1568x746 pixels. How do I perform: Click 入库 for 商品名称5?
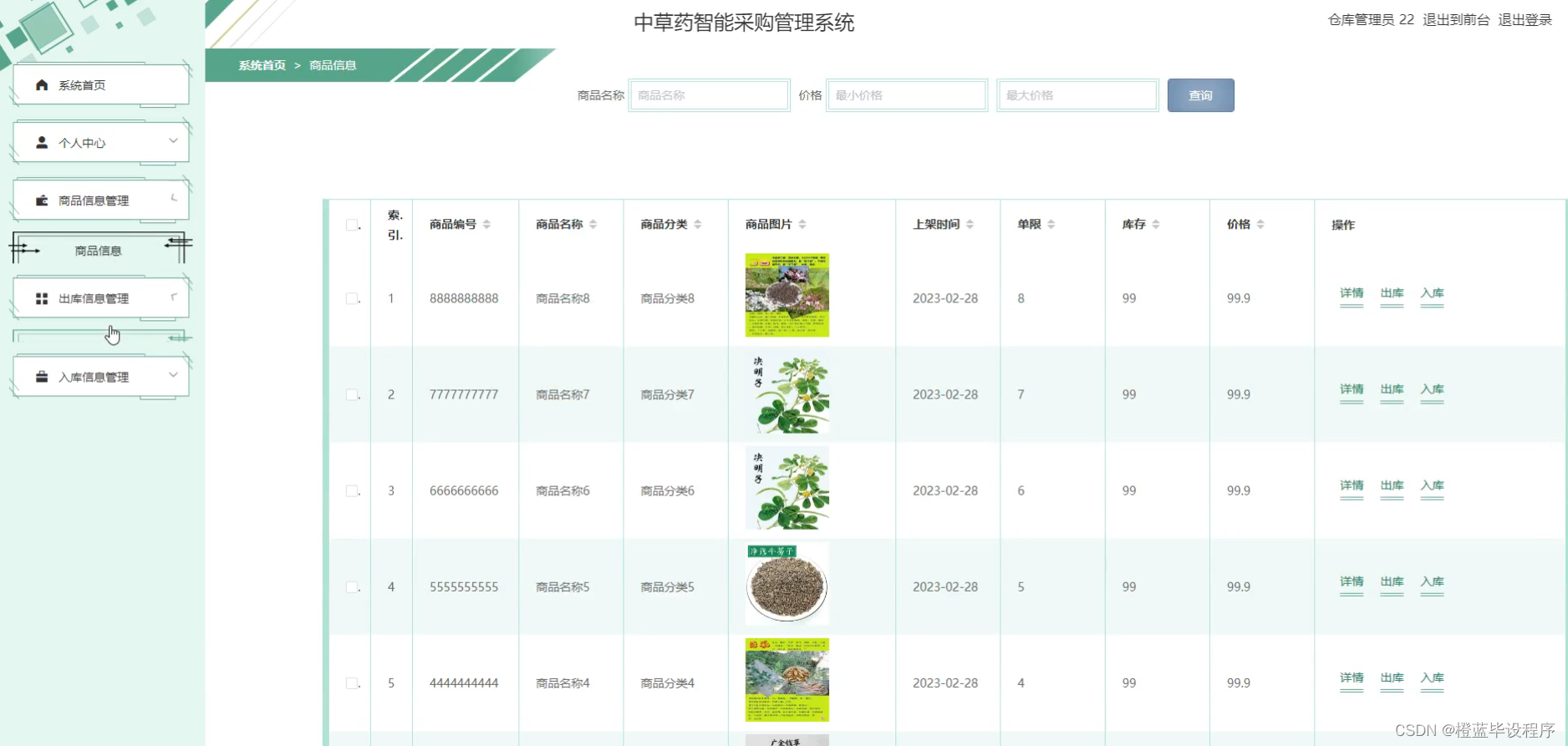pos(1432,581)
